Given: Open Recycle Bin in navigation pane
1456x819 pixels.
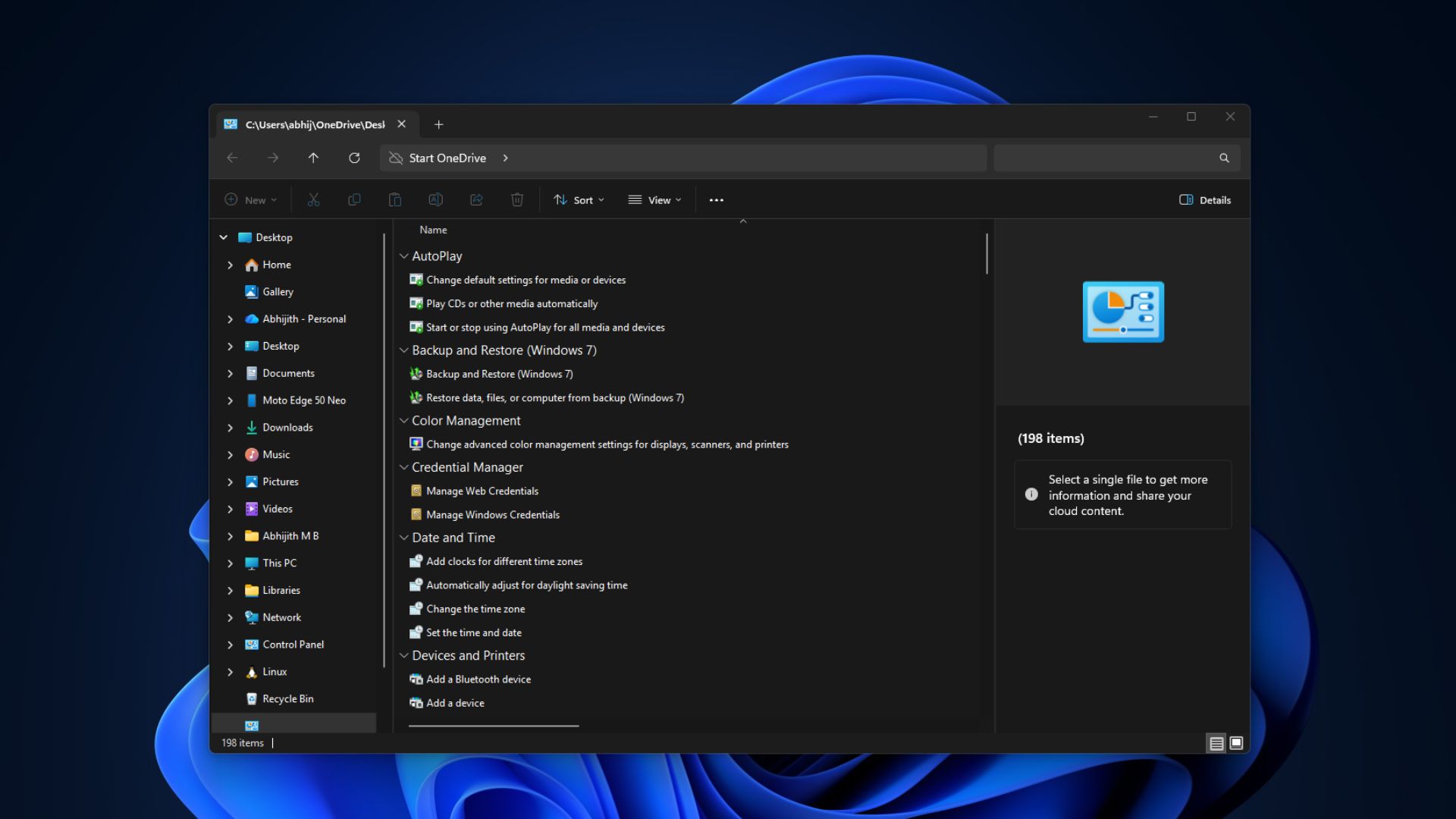Looking at the screenshot, I should point(287,699).
